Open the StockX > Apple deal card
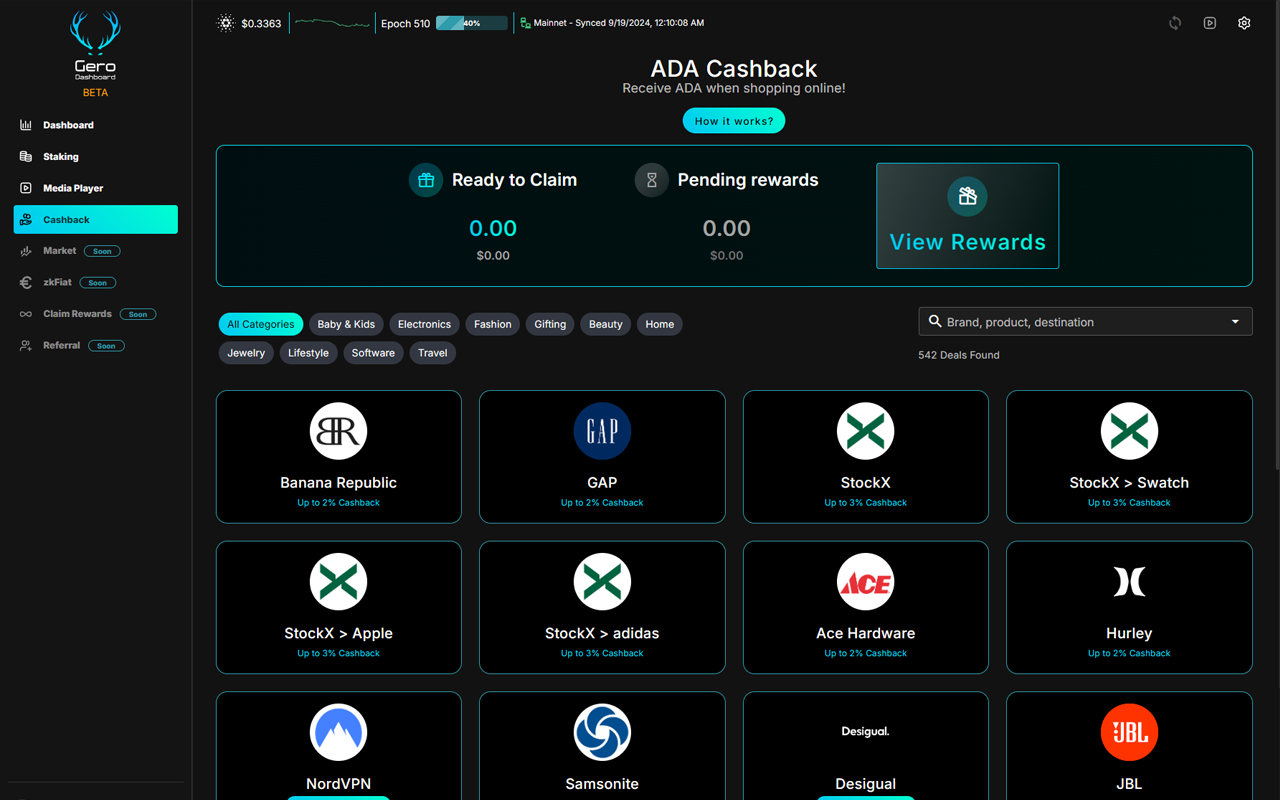1280x800 pixels. [x=338, y=607]
